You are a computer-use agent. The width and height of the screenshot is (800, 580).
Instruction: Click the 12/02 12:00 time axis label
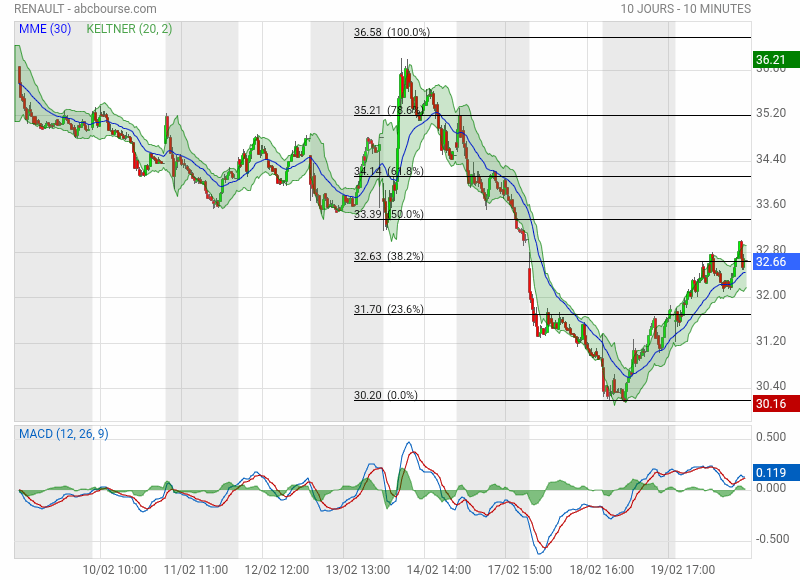277,569
